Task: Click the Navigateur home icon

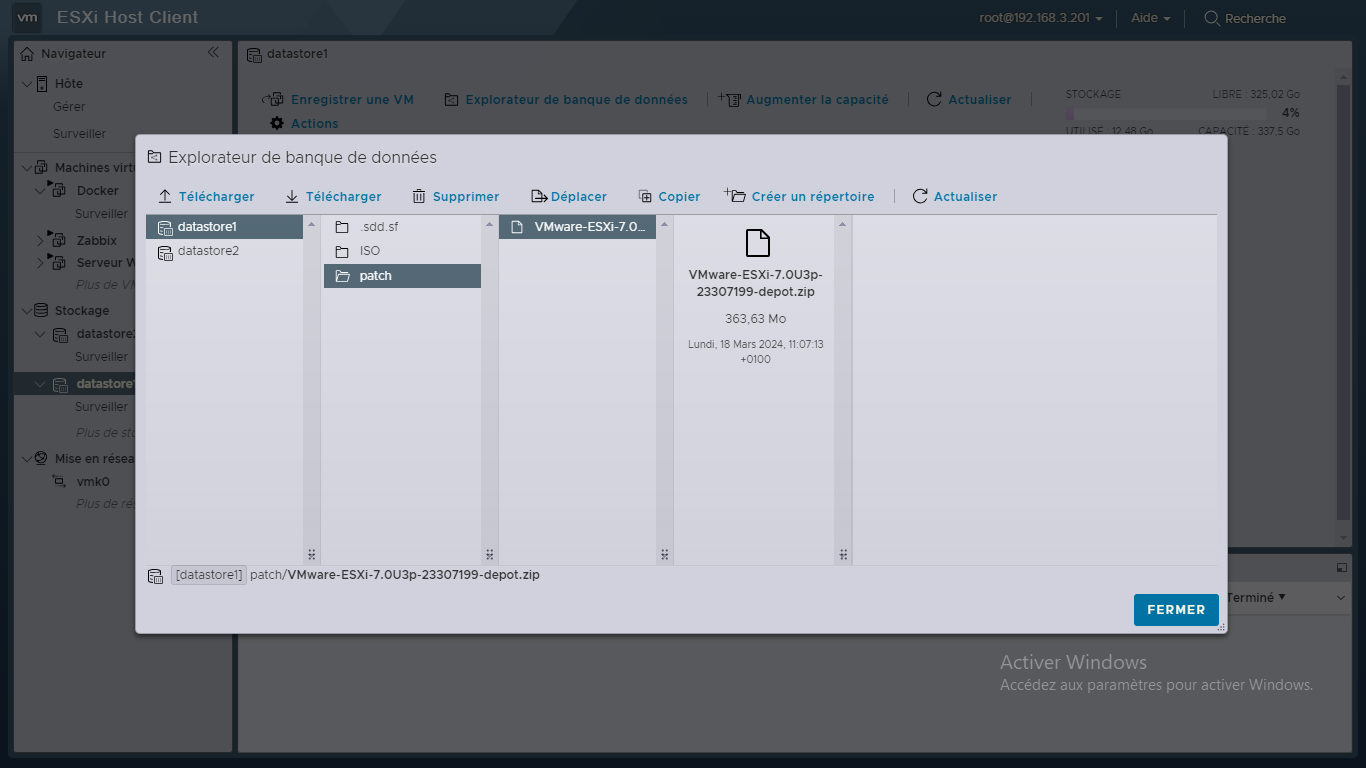Action: 27,54
